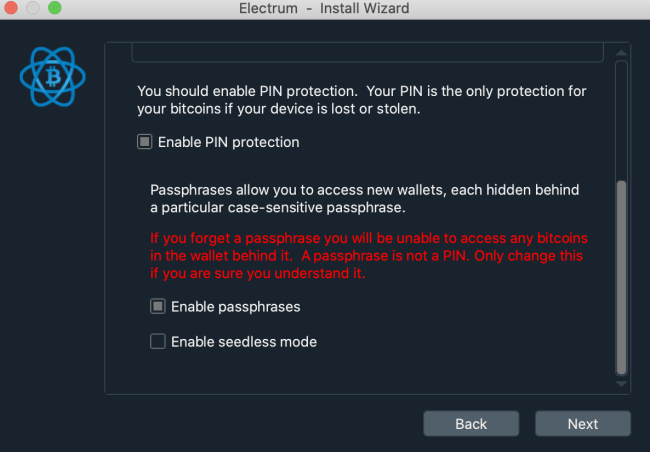Toggle the Enable passphrases checkbox

158,306
